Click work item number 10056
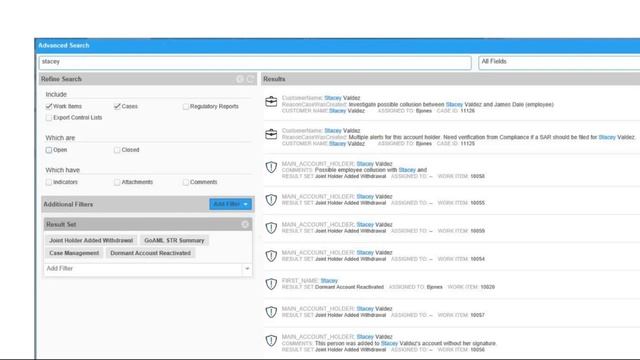640x360 pixels. pos(478,350)
